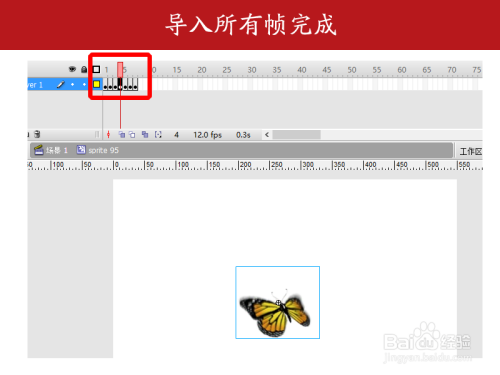Enable Edit Multiple Frames button

pos(145,134)
